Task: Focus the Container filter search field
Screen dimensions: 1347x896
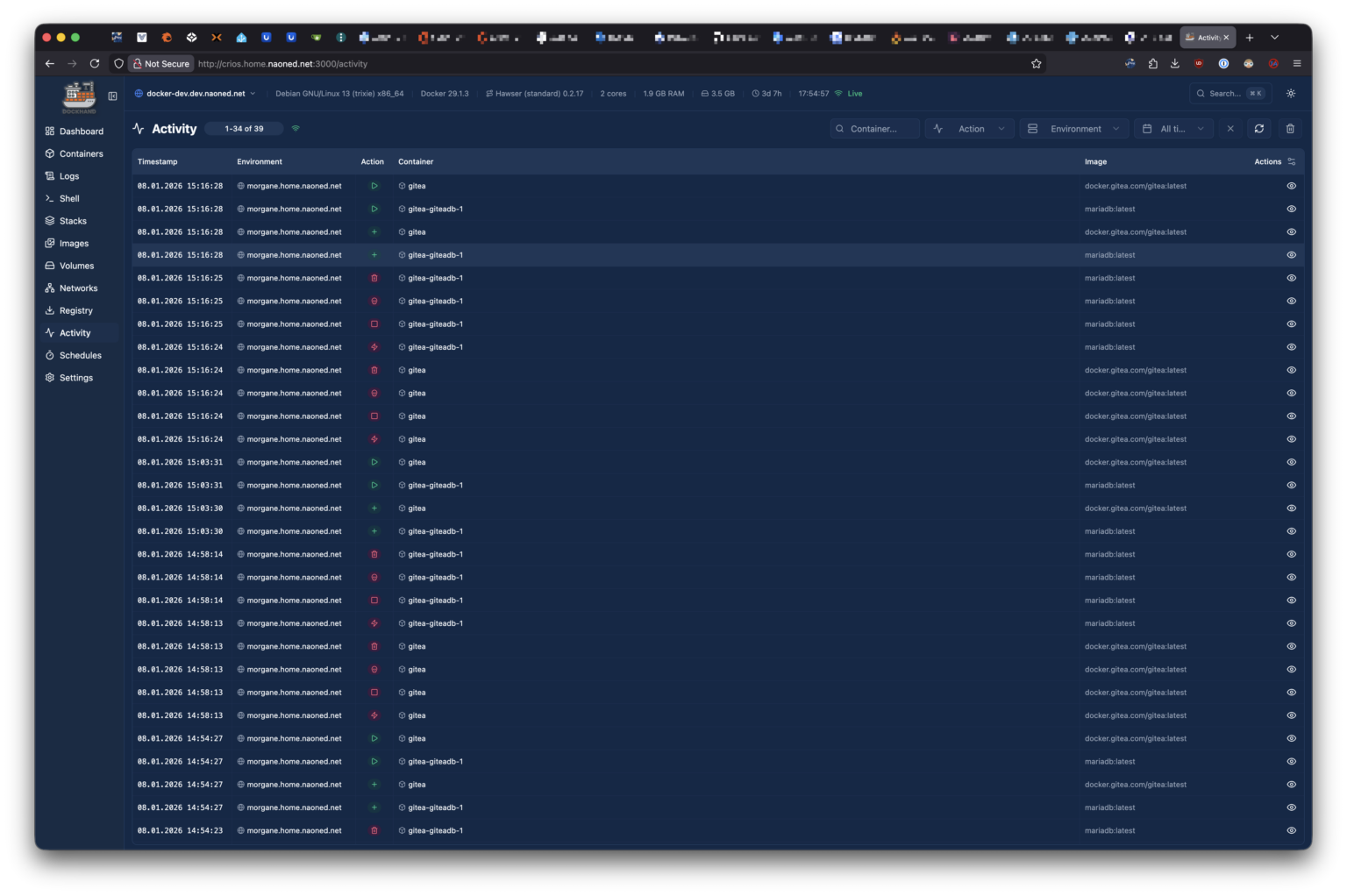Action: 875,129
